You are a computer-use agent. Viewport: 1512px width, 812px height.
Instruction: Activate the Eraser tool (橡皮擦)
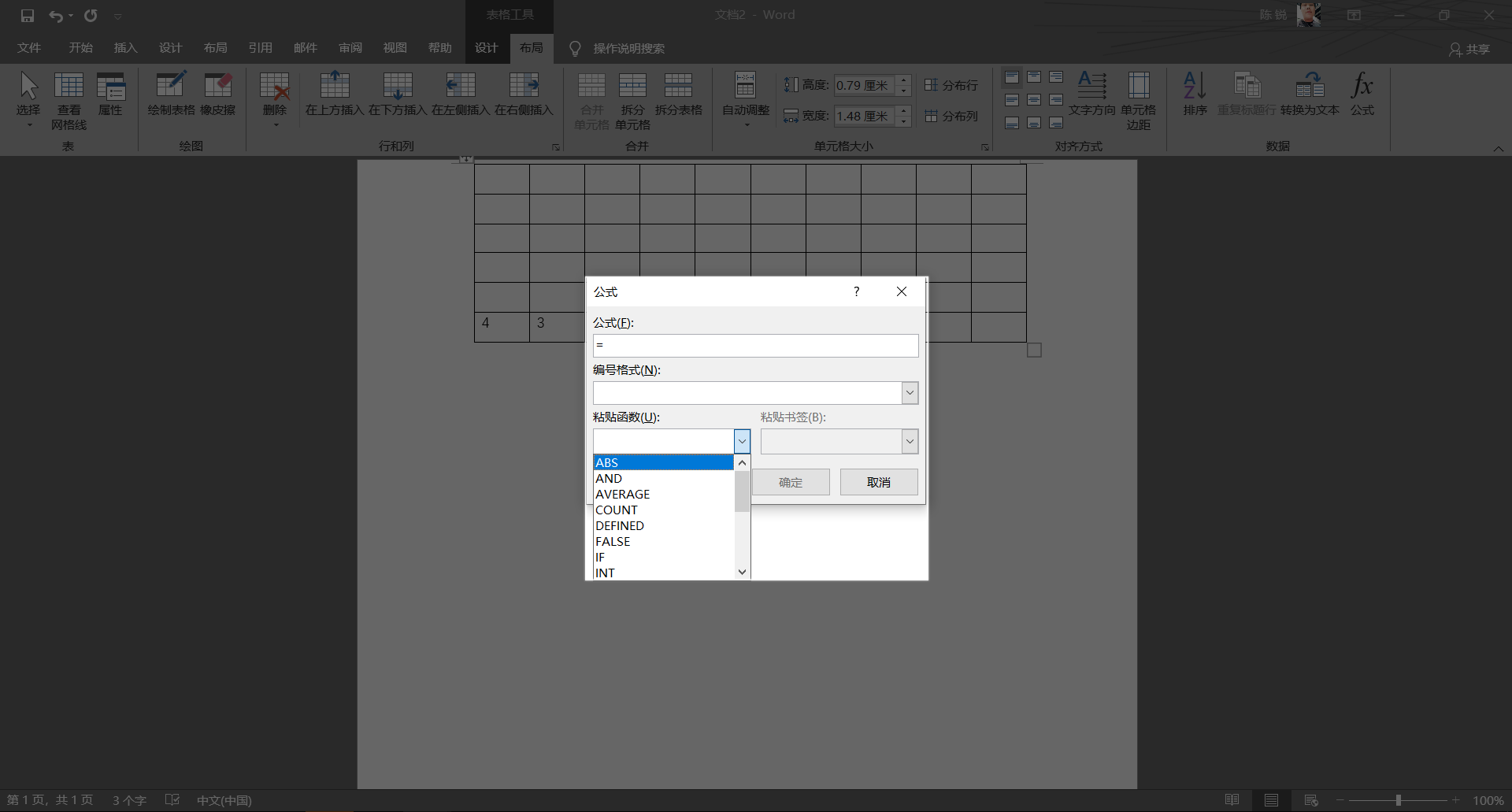point(218,94)
